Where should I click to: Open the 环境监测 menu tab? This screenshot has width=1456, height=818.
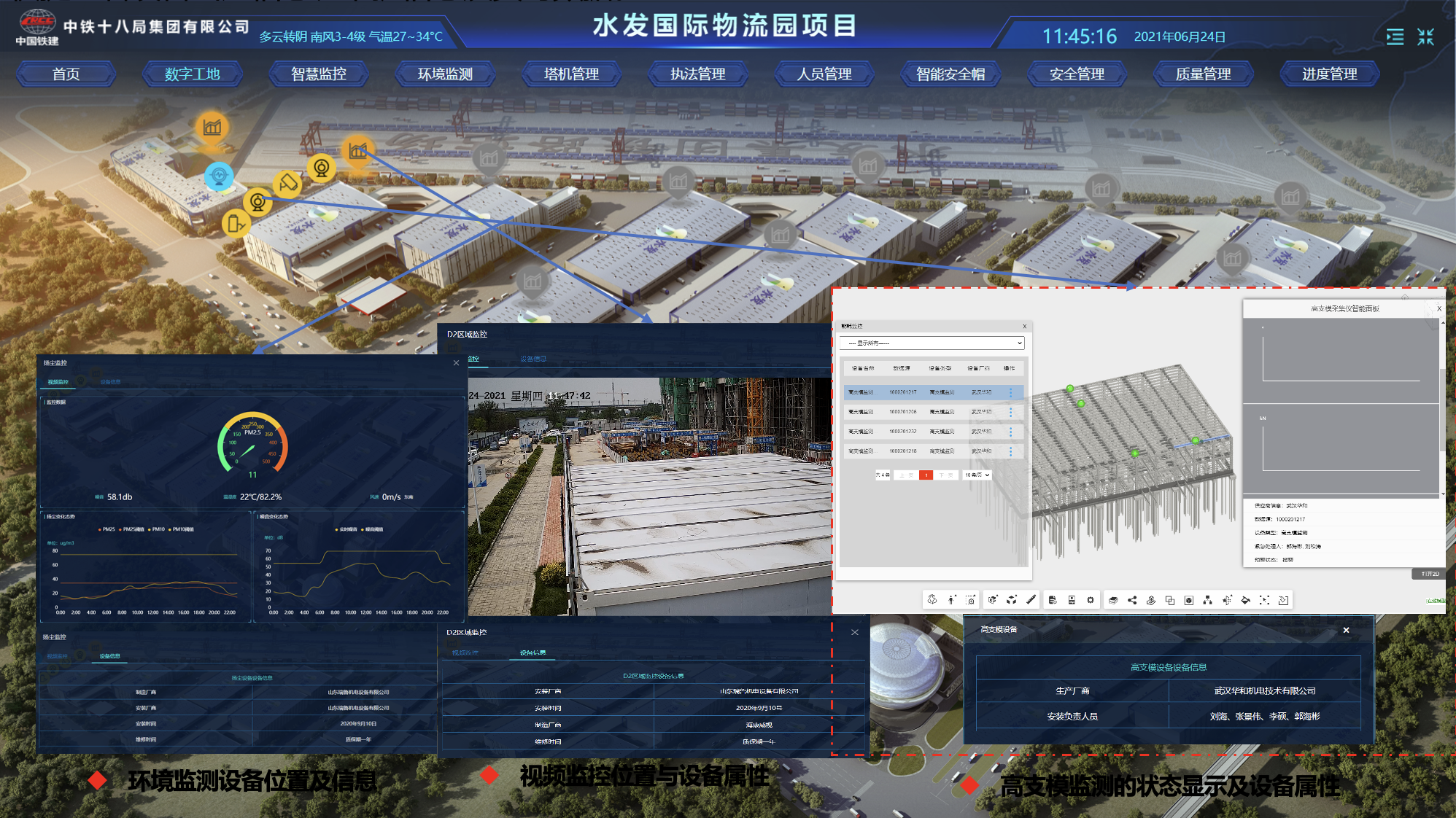445,74
